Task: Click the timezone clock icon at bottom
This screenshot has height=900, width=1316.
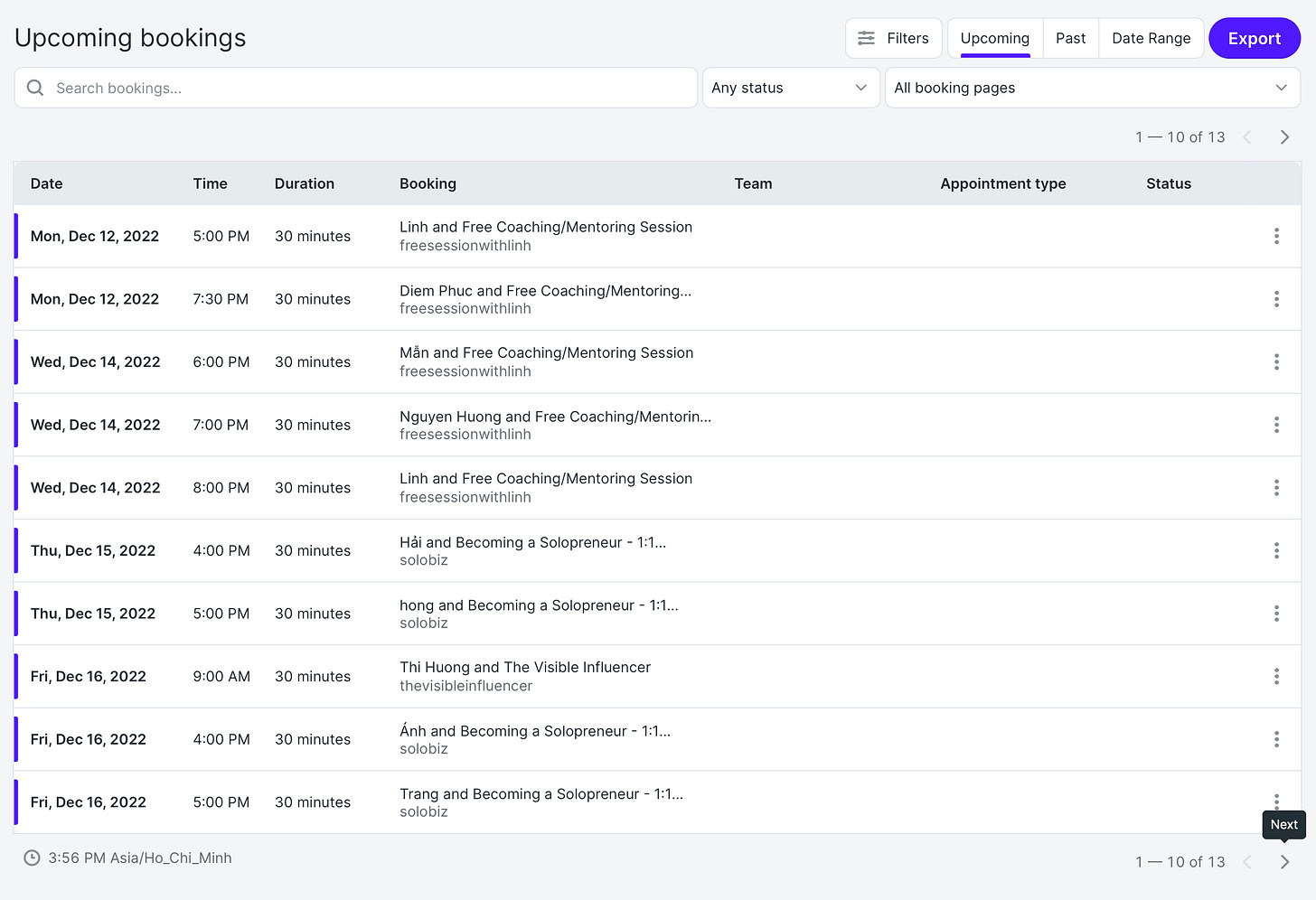Action: pos(32,858)
